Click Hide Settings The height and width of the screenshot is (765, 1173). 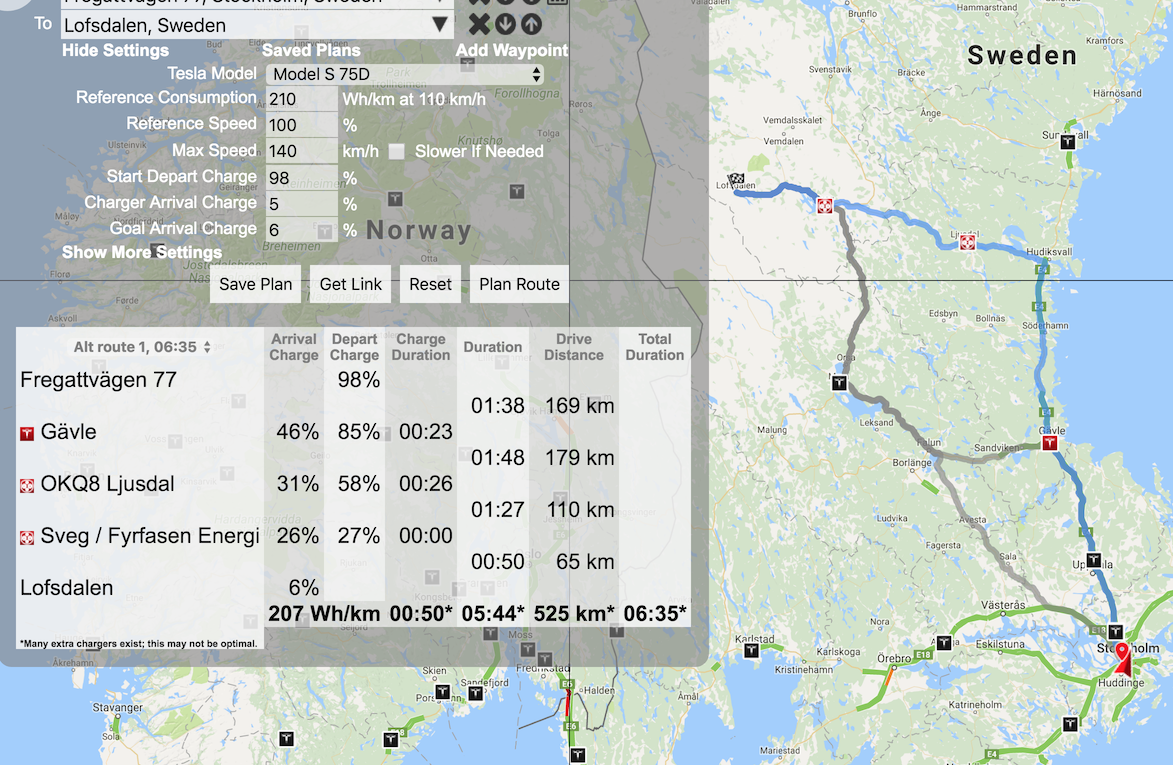[115, 50]
